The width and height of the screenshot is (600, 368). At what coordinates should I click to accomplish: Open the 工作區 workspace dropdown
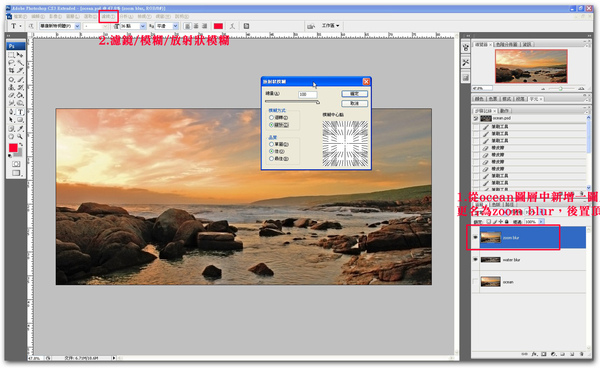[331, 26]
